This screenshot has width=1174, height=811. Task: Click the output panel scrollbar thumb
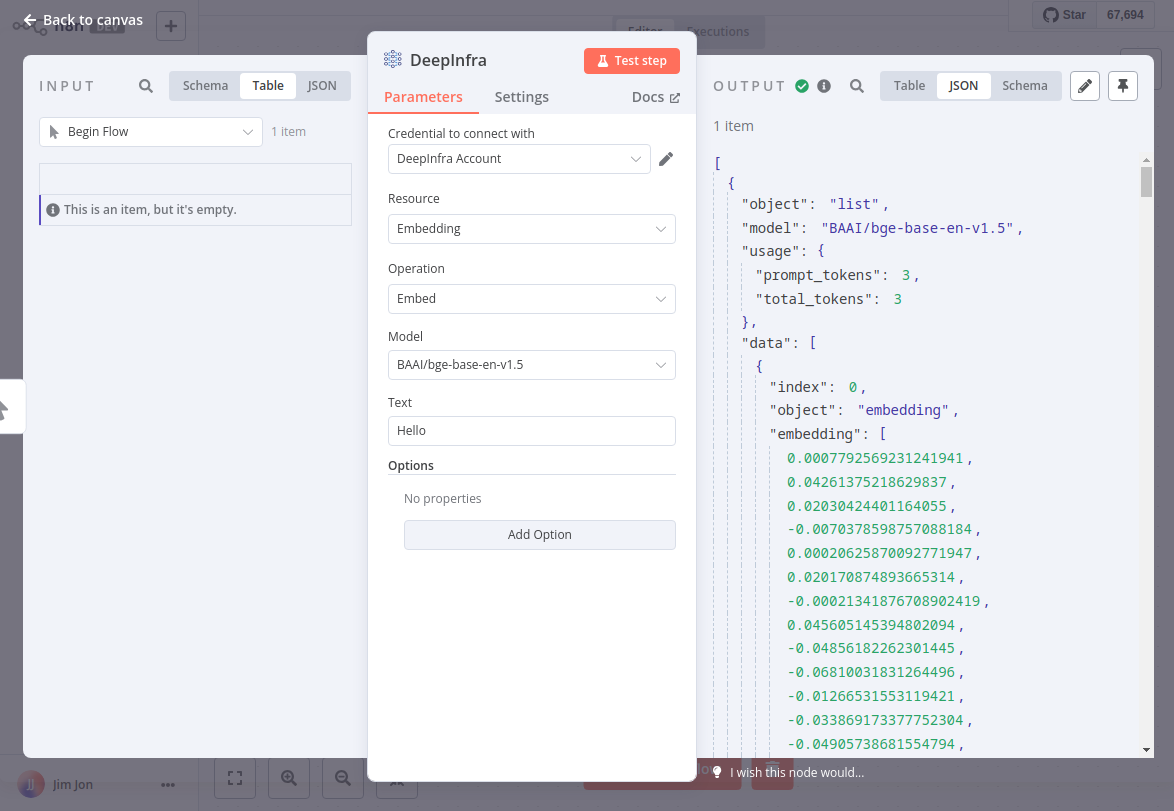(x=1146, y=182)
